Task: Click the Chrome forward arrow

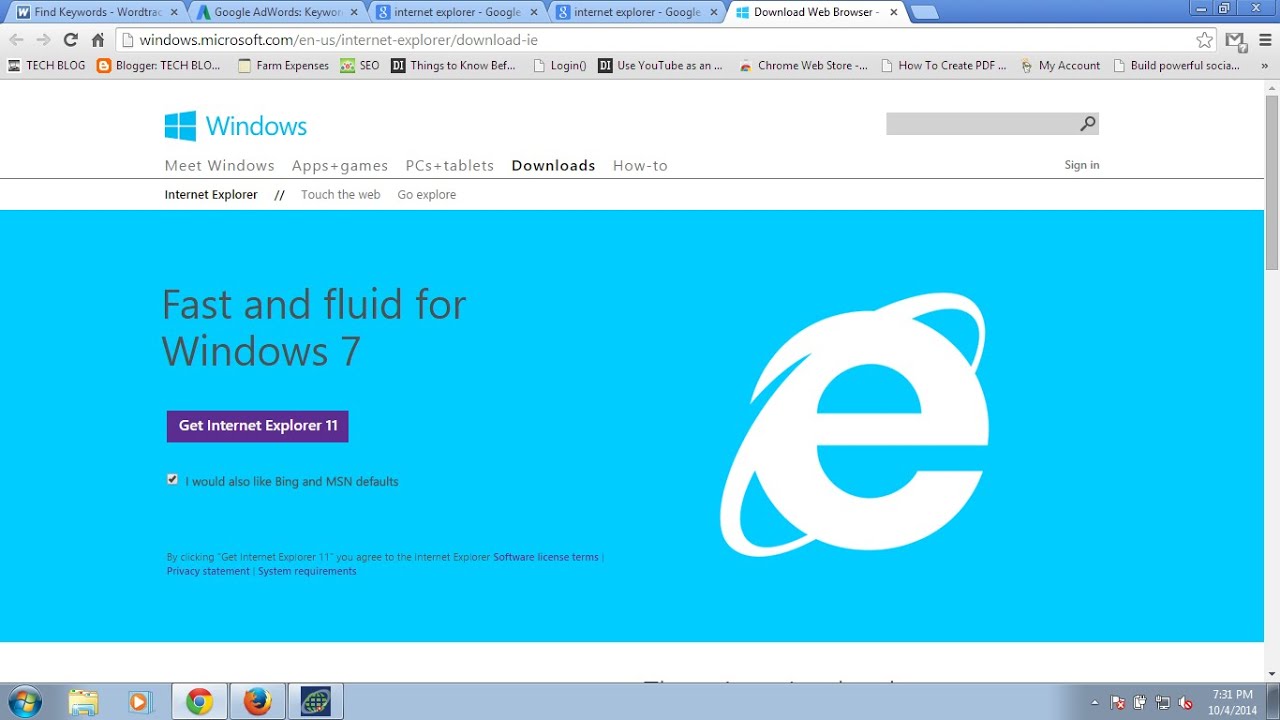Action: pos(43,40)
